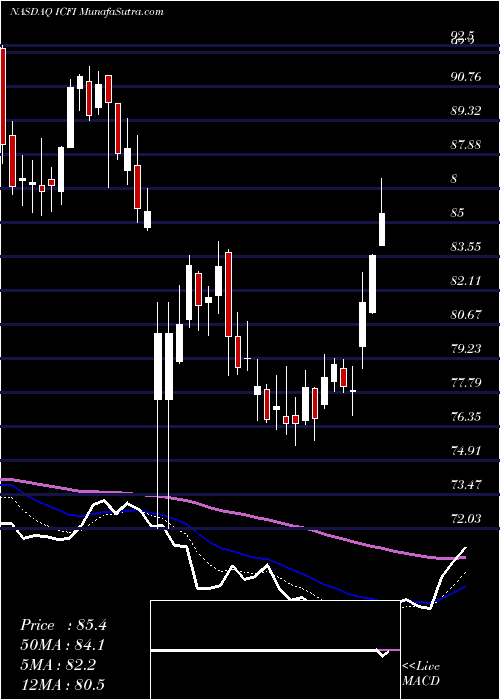
Task: Click the 73.47 price axis label
Action: point(466,484)
